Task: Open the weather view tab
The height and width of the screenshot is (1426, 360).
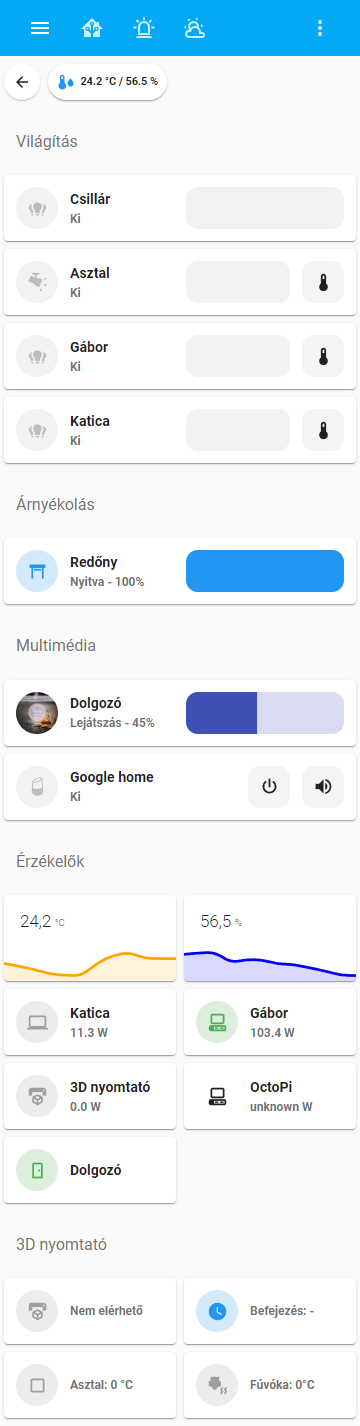Action: point(196,28)
